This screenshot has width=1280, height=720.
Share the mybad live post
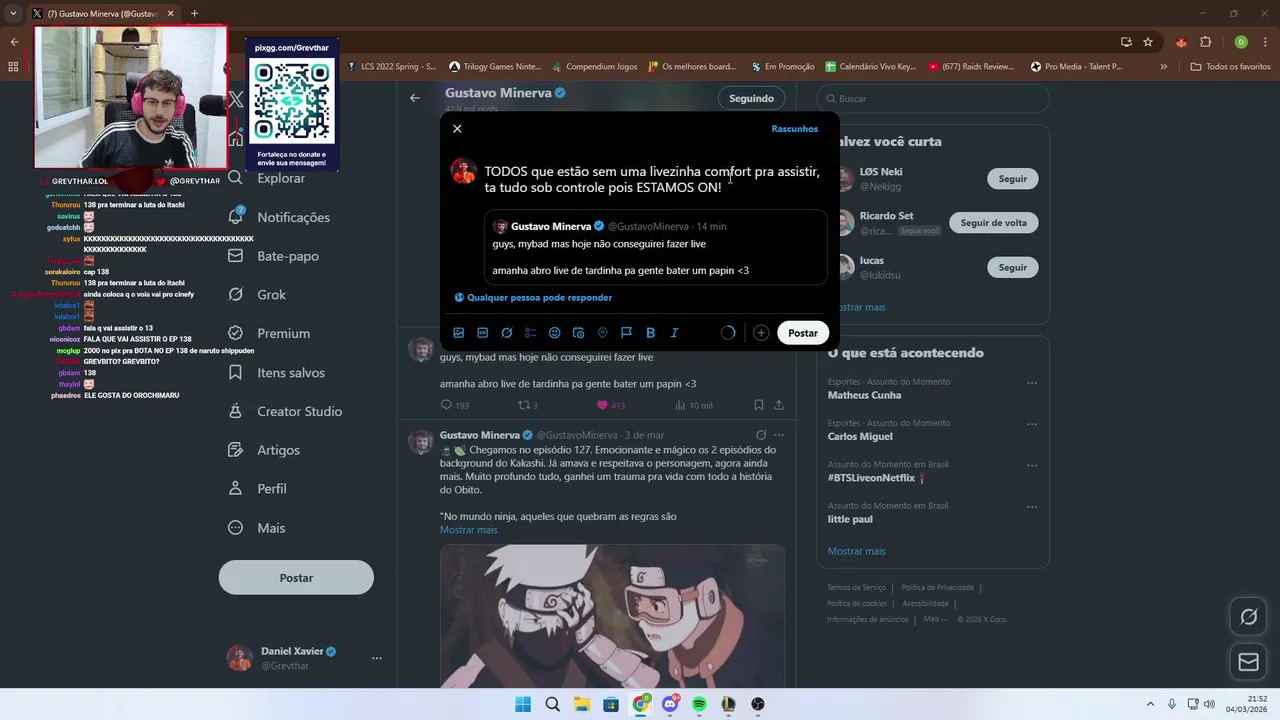pos(778,405)
